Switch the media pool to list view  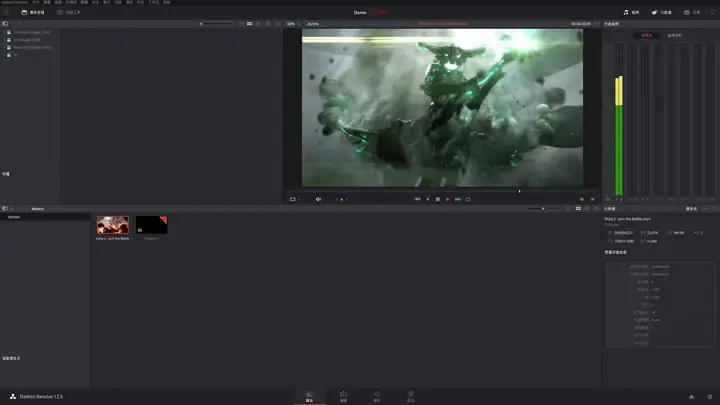[x=587, y=208]
